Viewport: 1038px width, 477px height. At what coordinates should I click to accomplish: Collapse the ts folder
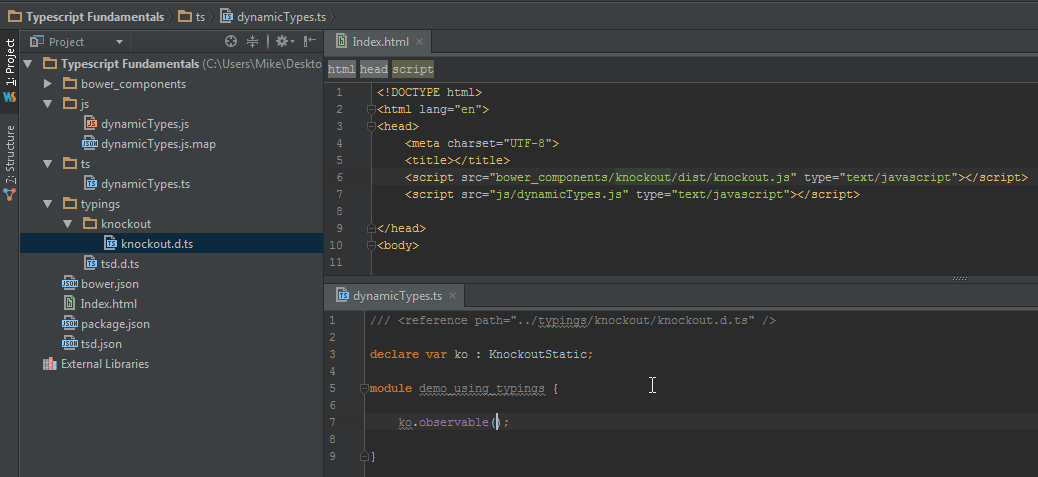tap(48, 164)
